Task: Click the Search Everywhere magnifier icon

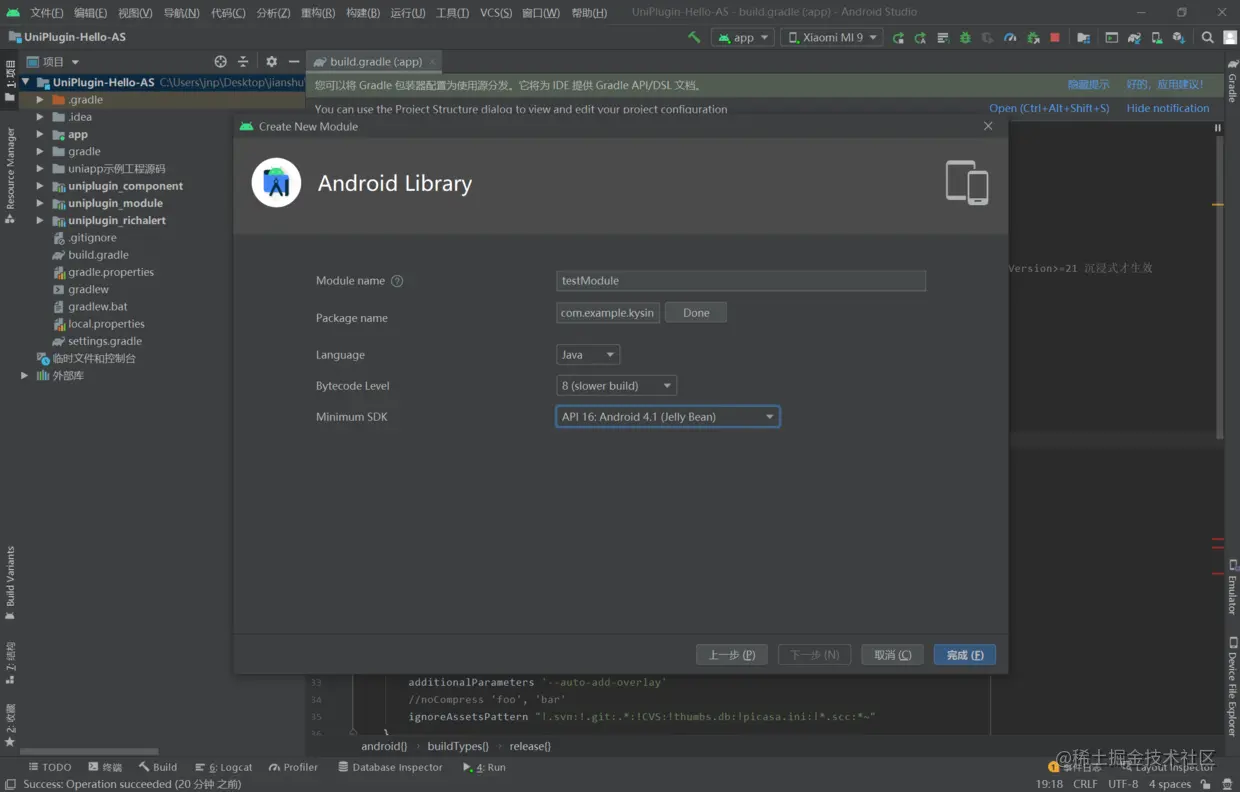Action: pyautogui.click(x=1207, y=37)
